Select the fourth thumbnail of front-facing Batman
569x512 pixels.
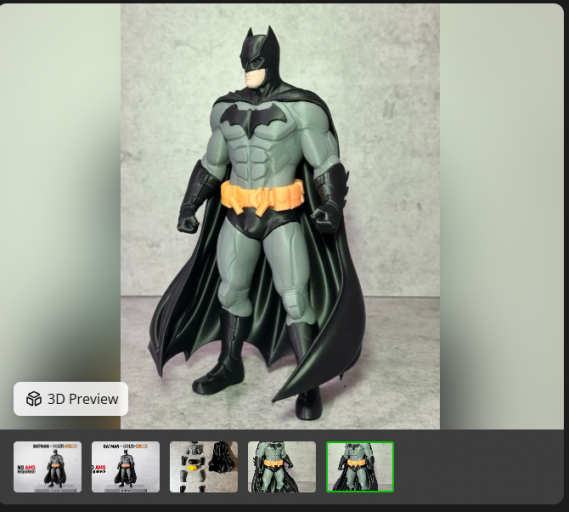coord(282,467)
